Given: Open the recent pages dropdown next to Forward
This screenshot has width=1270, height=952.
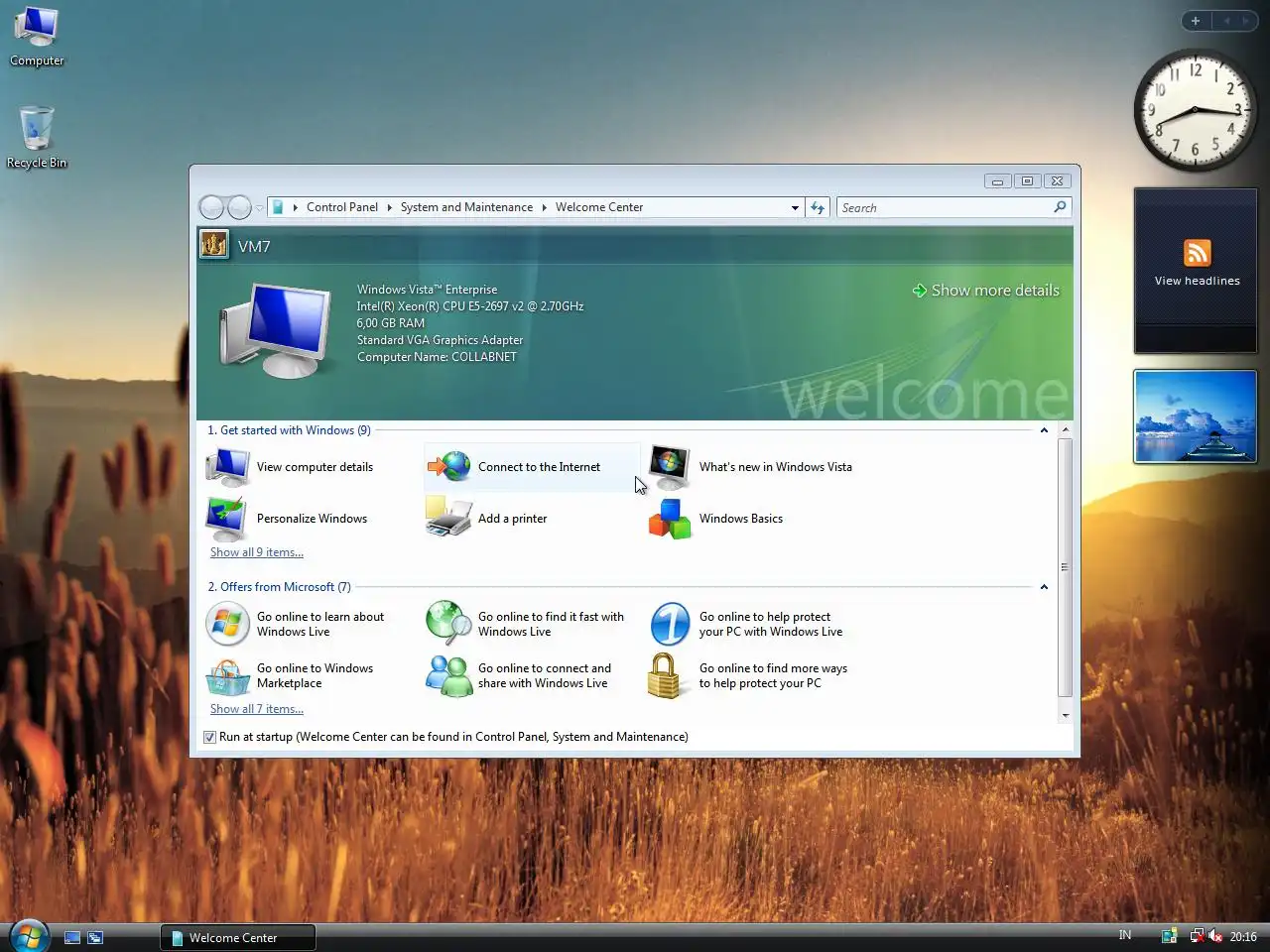Looking at the screenshot, I should tap(259, 208).
